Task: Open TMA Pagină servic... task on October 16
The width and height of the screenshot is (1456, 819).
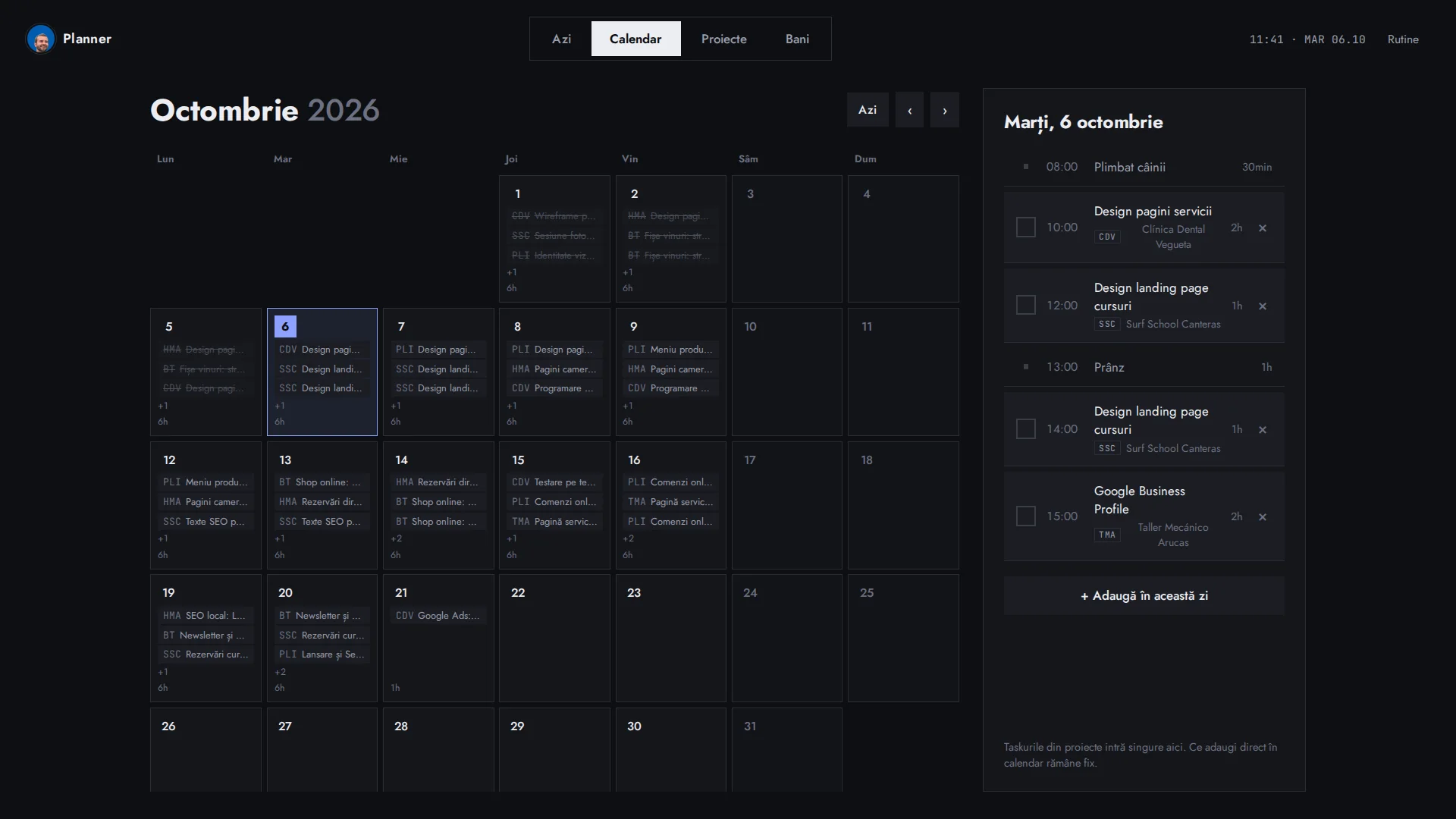Action: (670, 502)
